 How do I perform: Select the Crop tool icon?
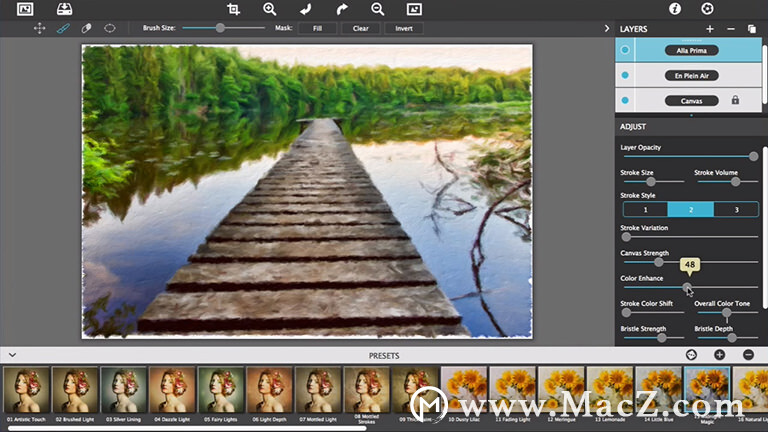234,9
